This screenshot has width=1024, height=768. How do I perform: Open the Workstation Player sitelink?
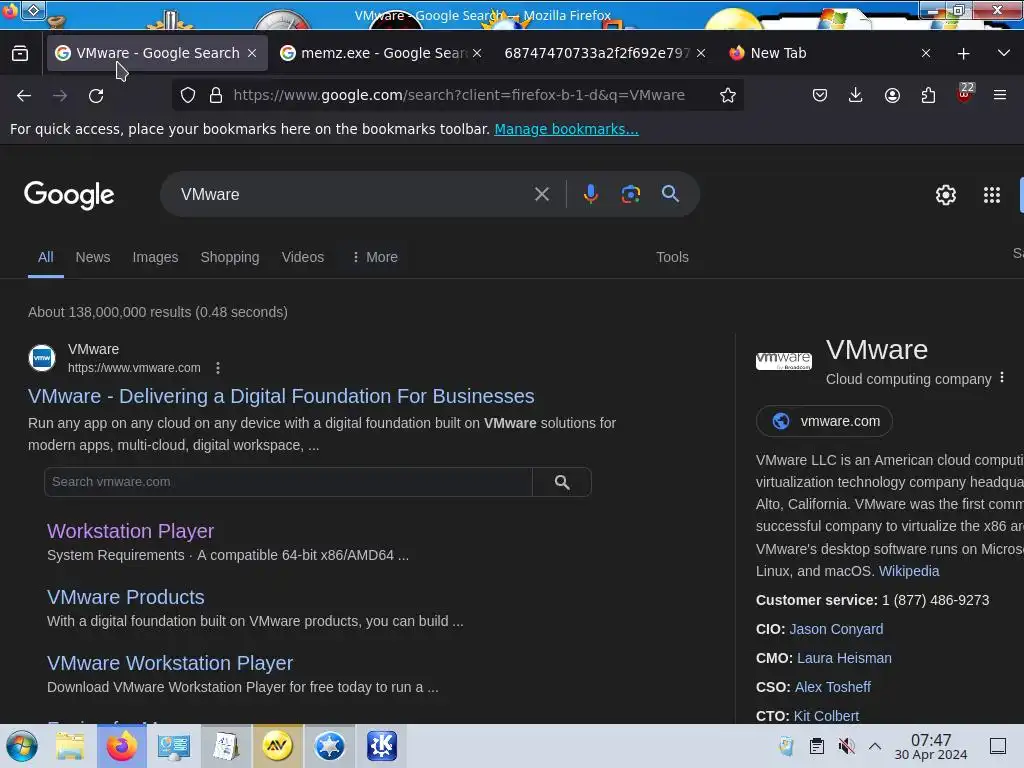tap(131, 531)
